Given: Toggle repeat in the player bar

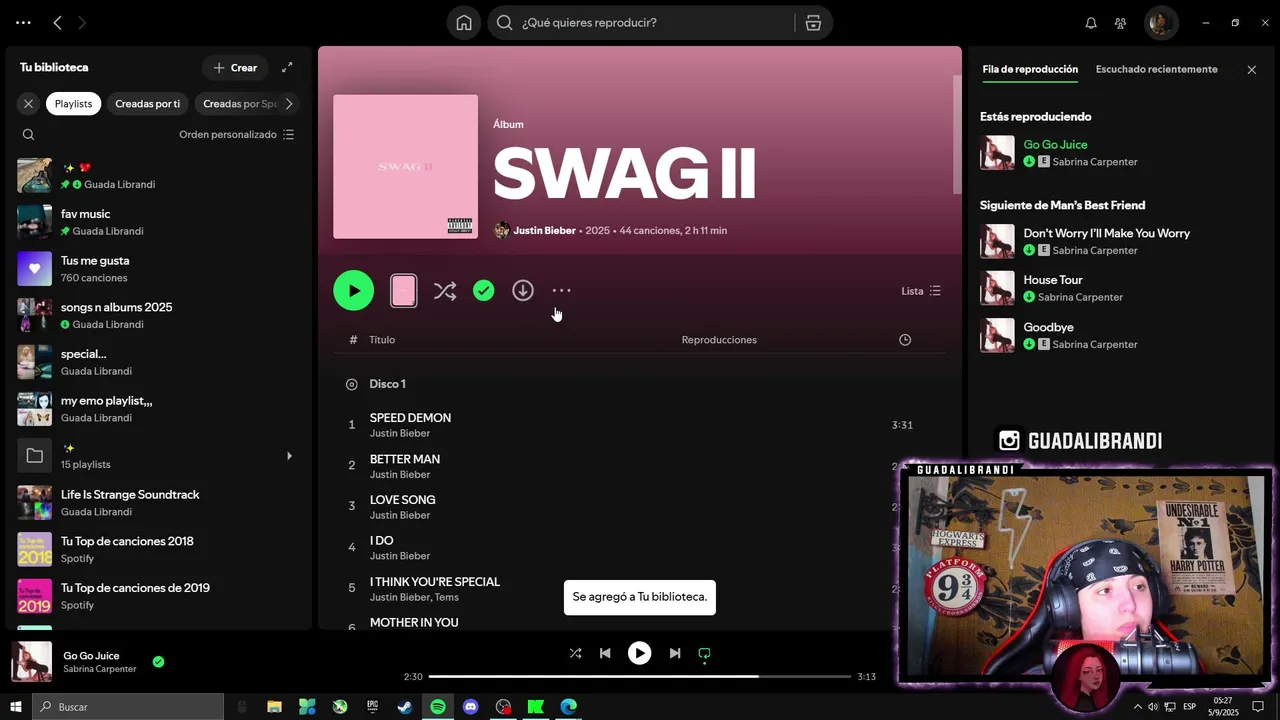Looking at the screenshot, I should pyautogui.click(x=704, y=654).
